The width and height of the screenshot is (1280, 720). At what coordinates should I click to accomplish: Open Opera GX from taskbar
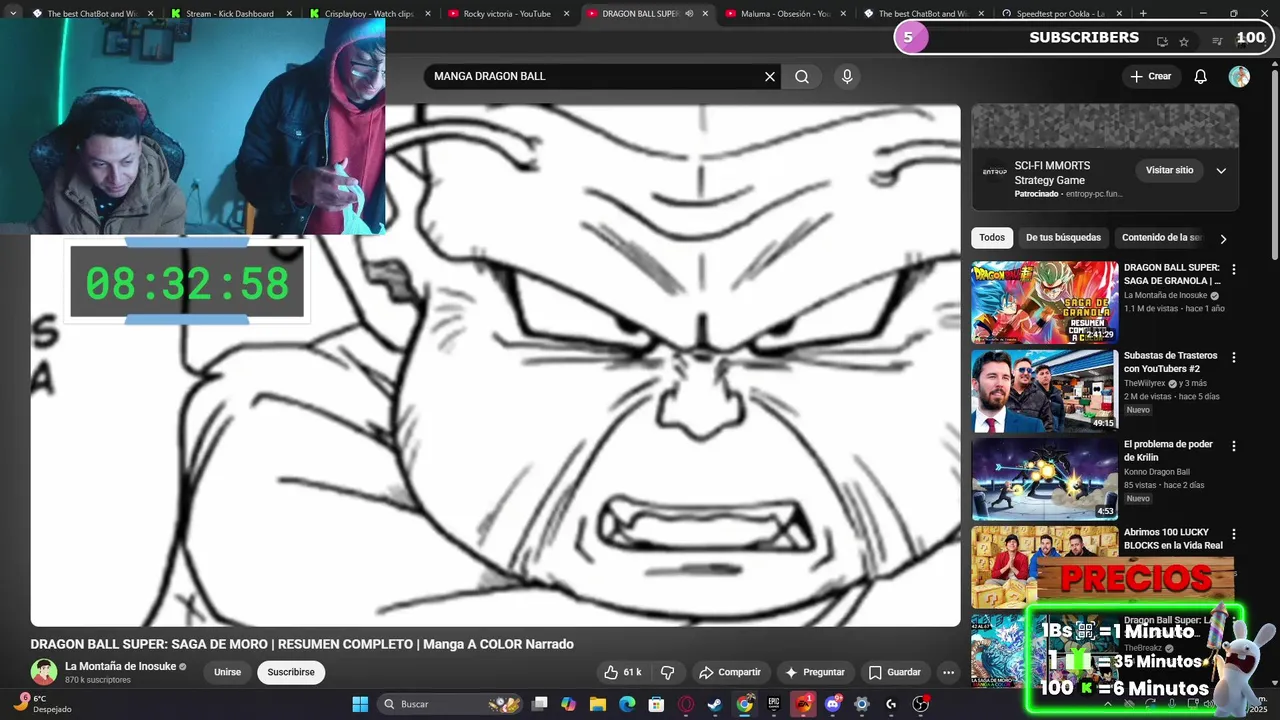686,704
